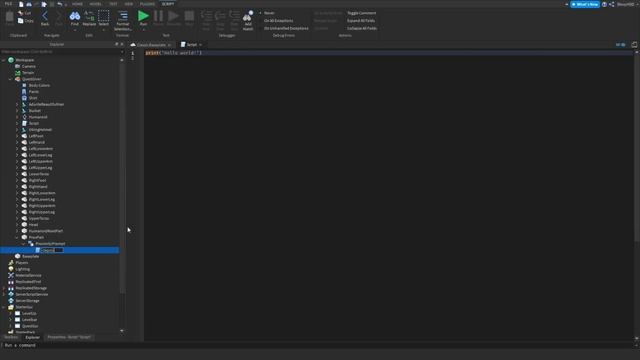Click the green Run button
The width and height of the screenshot is (640, 360).
click(x=143, y=16)
